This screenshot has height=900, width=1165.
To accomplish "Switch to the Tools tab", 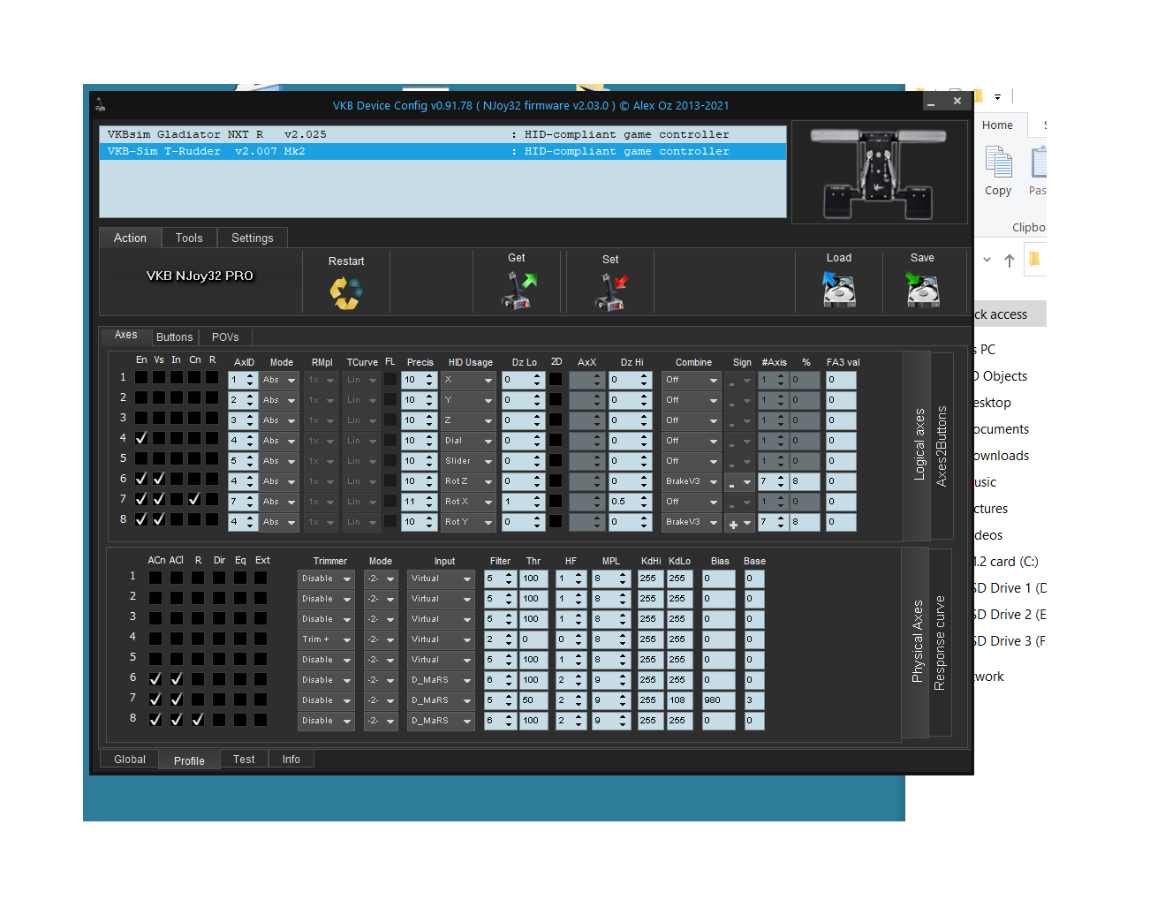I will pos(189,238).
